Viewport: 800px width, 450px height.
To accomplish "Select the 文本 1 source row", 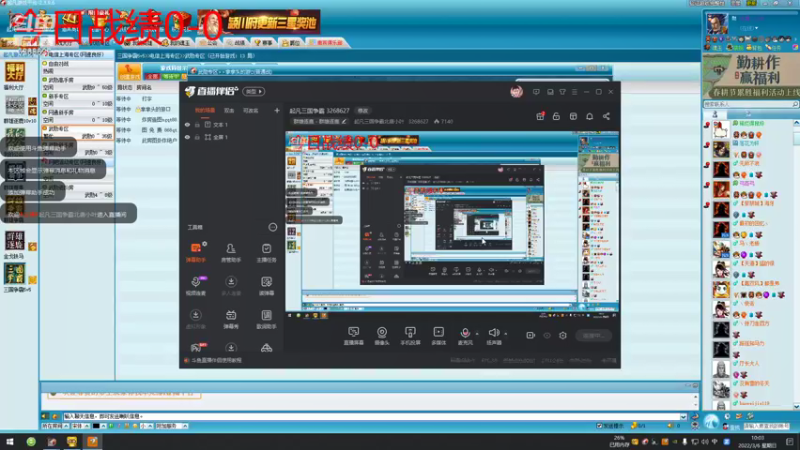I will (x=233, y=124).
